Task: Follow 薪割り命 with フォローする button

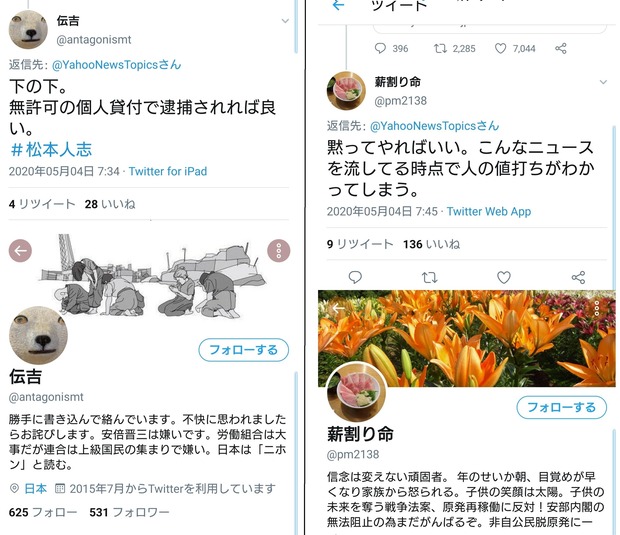Action: pos(561,407)
